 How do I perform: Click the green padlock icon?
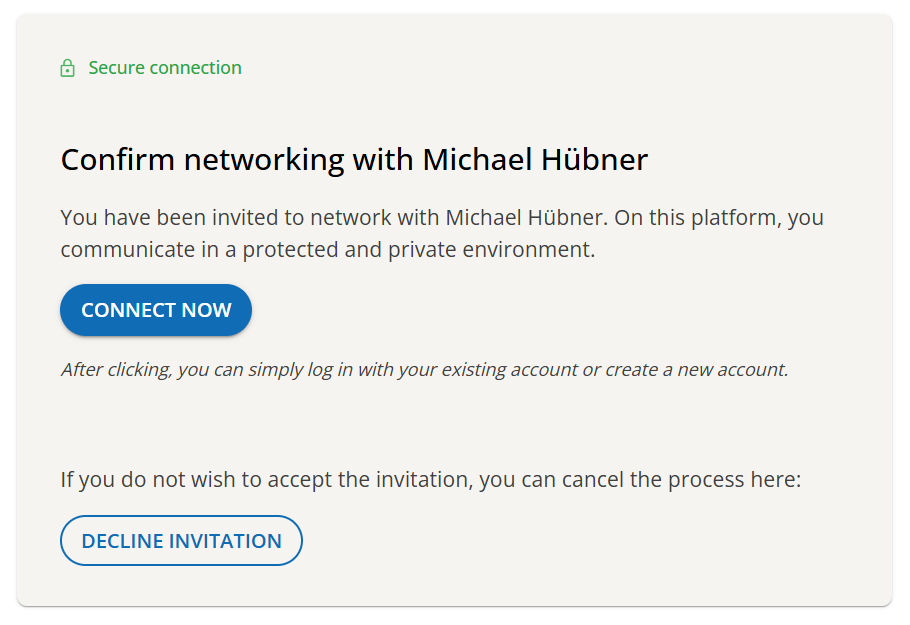67,68
